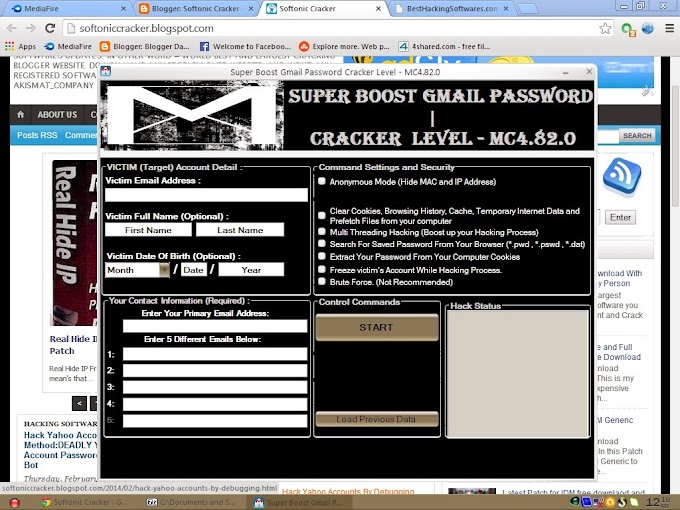Click the Date field for birth date
Screen dimensions: 680x510
(193, 270)
